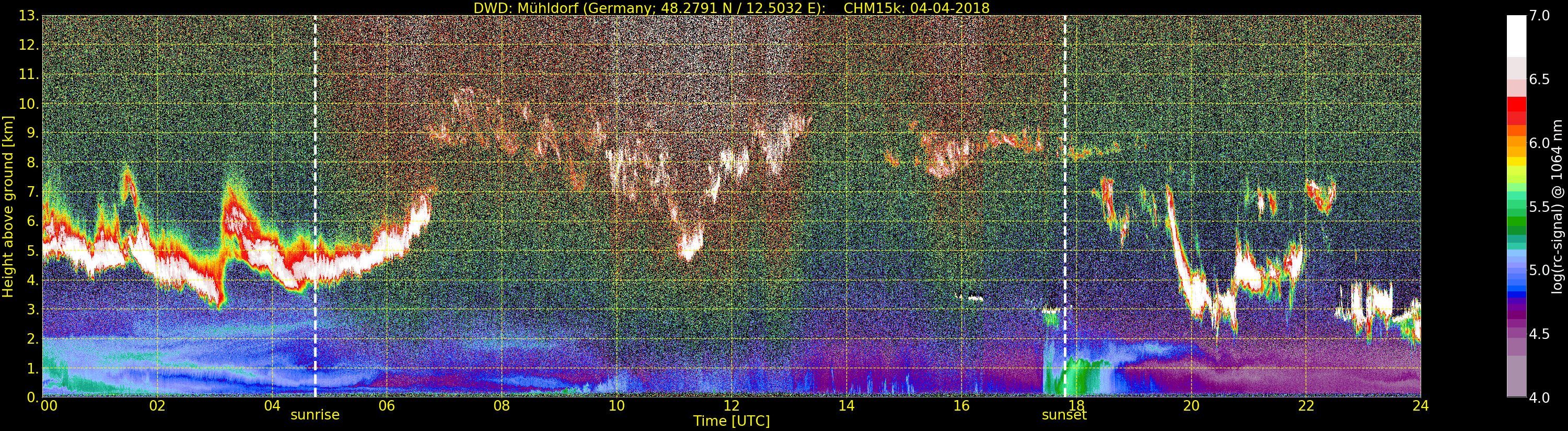Click the 'Height above ground [km]' axis label
This screenshot has width=1568, height=431.
8,206
